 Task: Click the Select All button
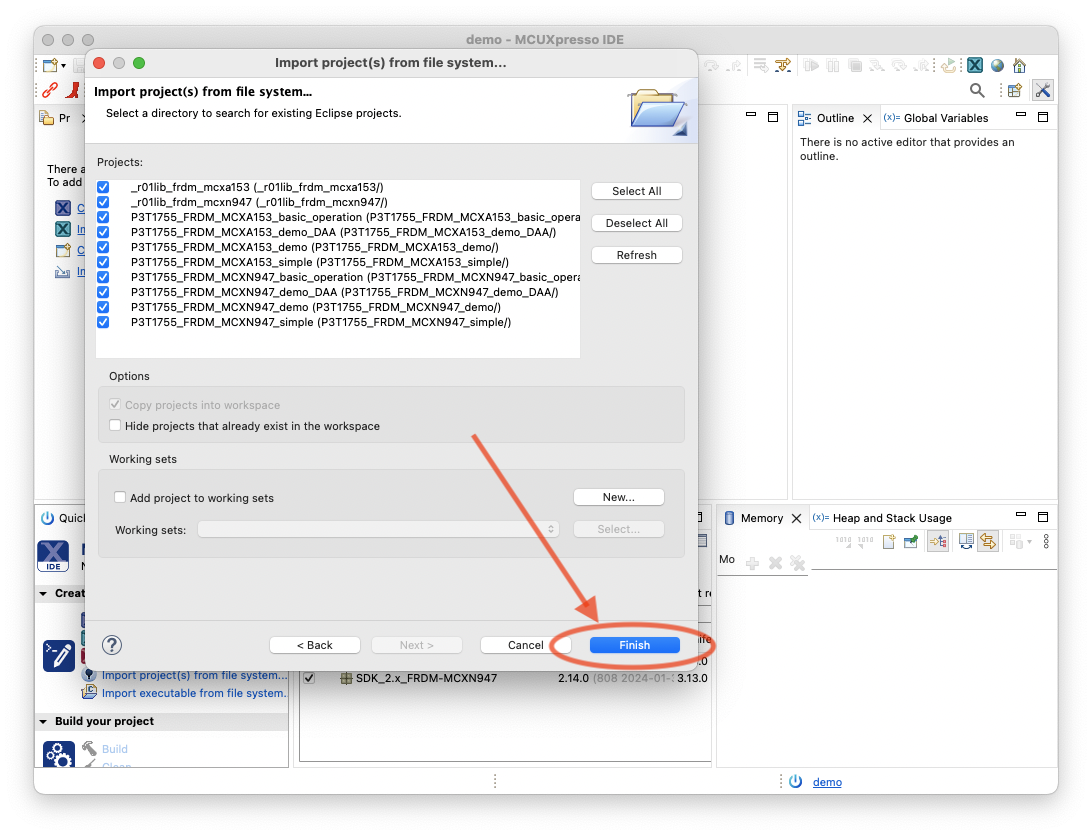637,191
